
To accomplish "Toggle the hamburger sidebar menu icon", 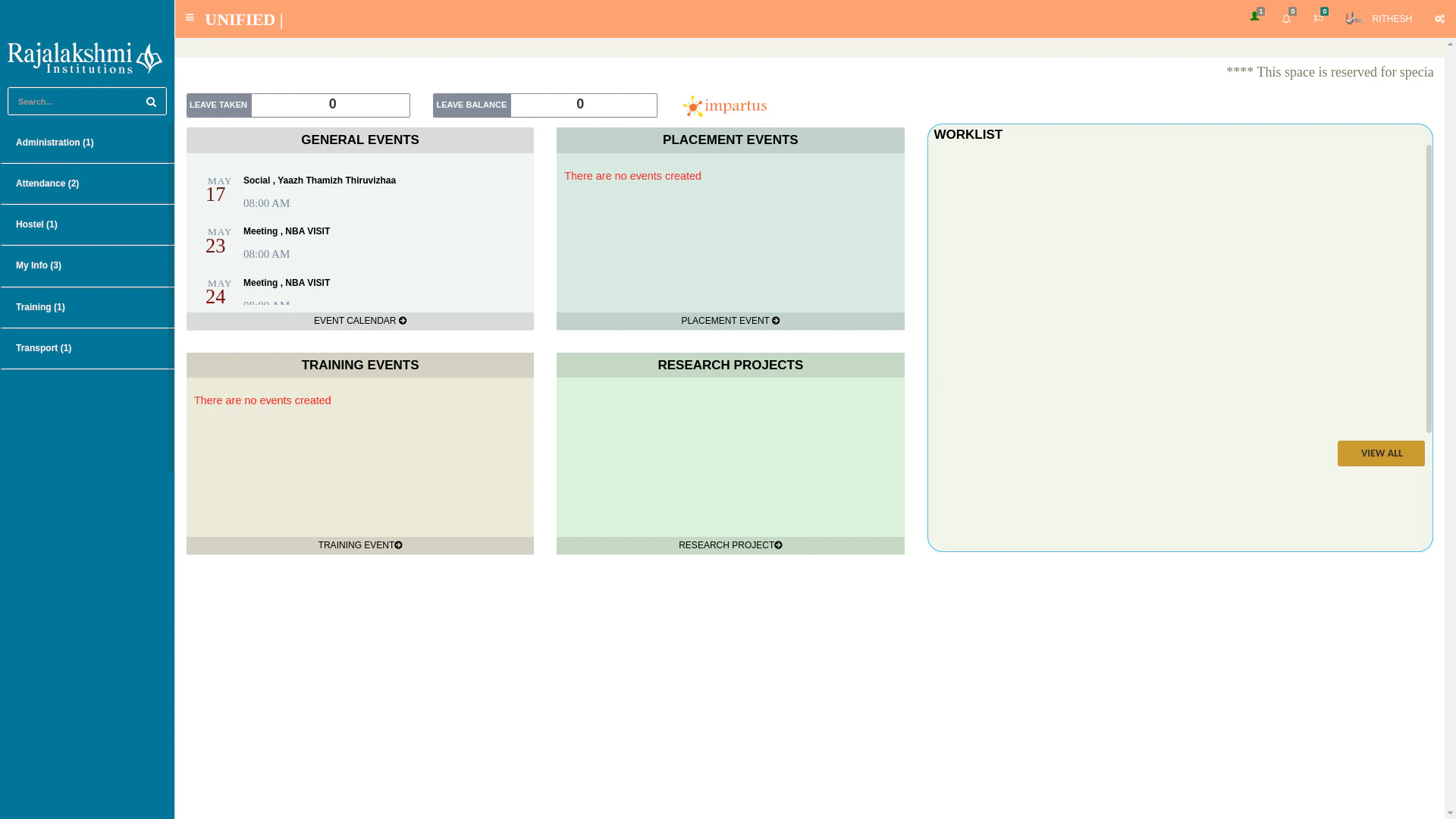I will coord(190,17).
